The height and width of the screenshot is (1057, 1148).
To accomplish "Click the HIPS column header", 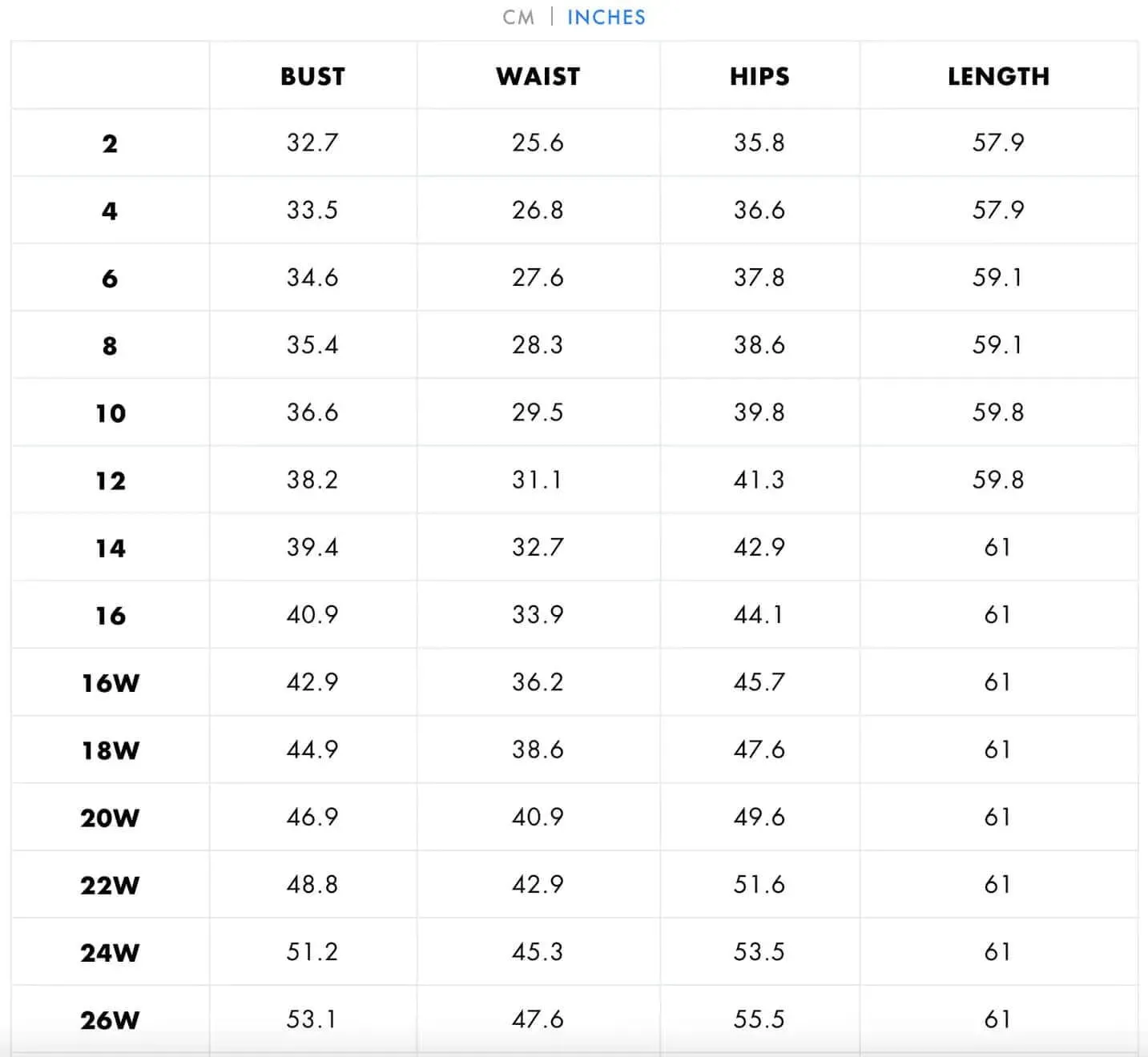I will point(759,76).
